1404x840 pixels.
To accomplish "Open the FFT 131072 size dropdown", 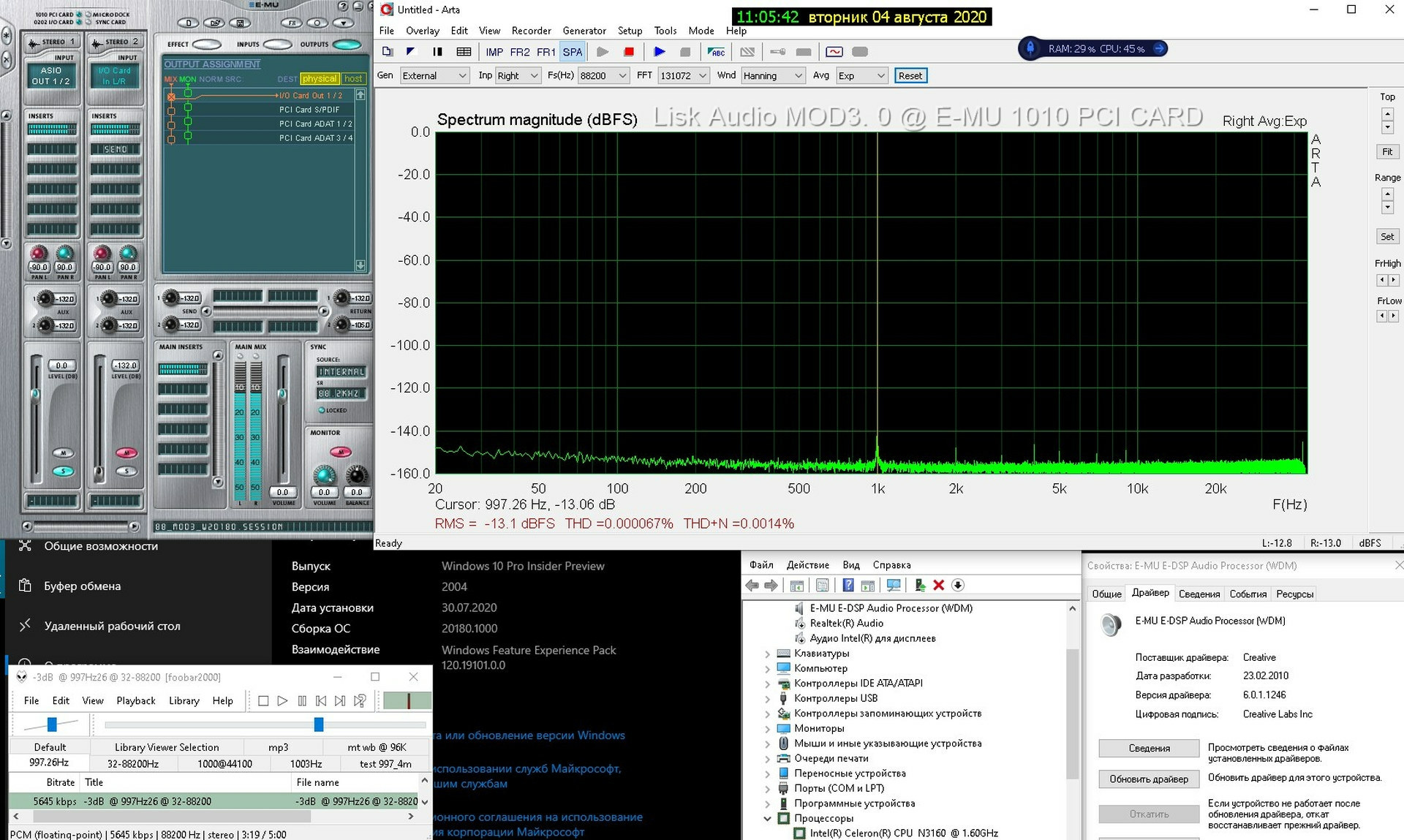I will [684, 76].
